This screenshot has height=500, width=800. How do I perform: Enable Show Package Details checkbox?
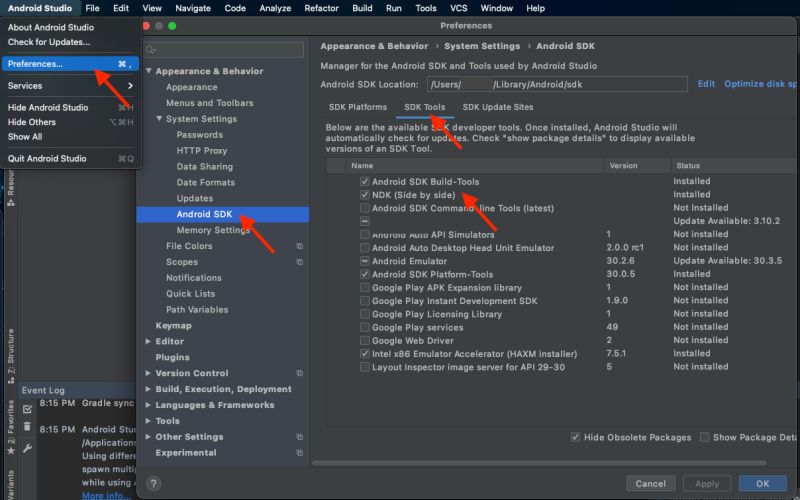coord(705,437)
